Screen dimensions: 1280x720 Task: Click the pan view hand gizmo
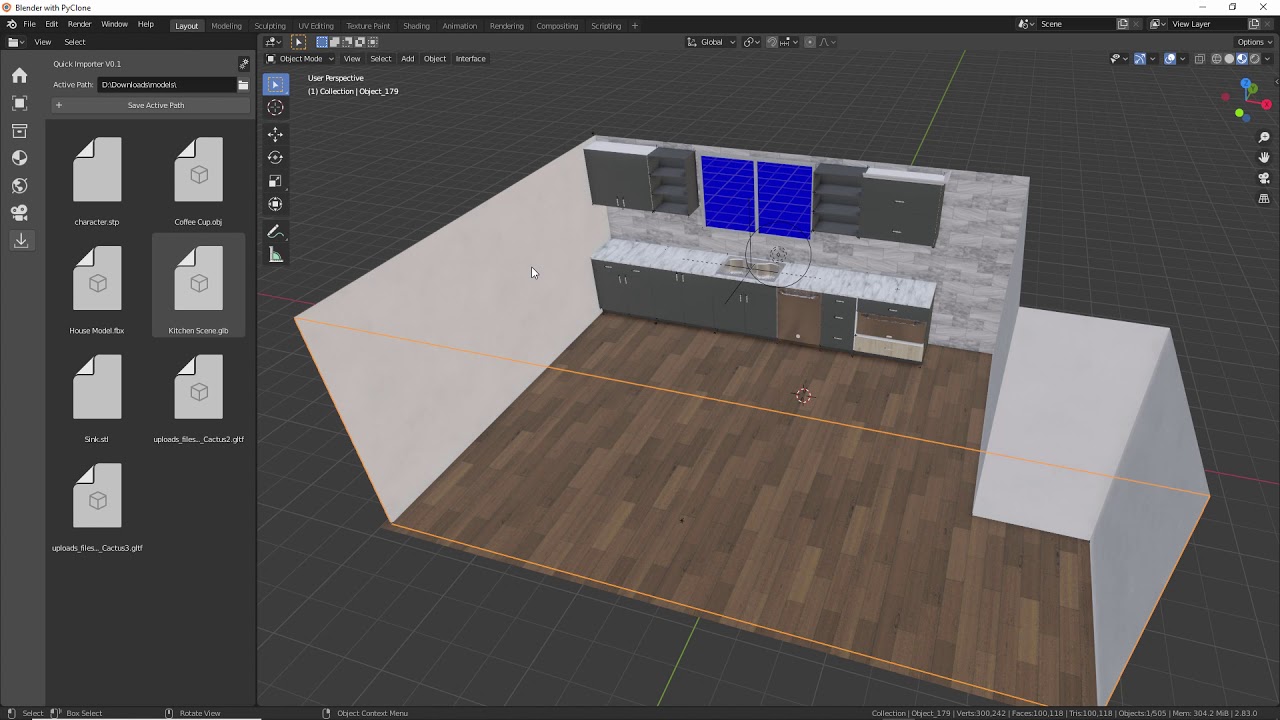1264,157
